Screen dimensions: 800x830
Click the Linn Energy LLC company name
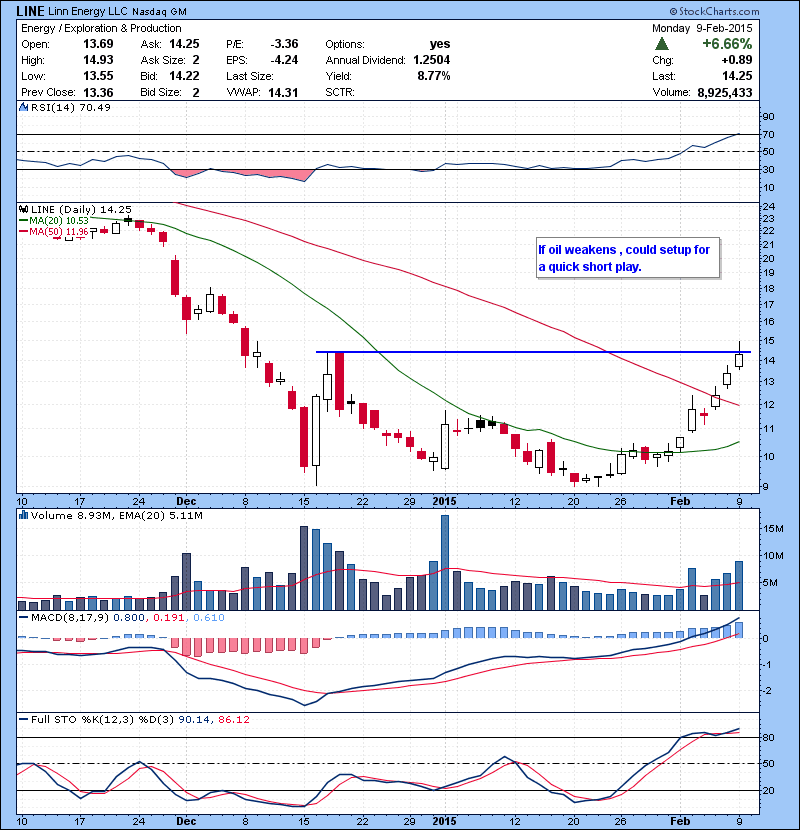coord(88,11)
